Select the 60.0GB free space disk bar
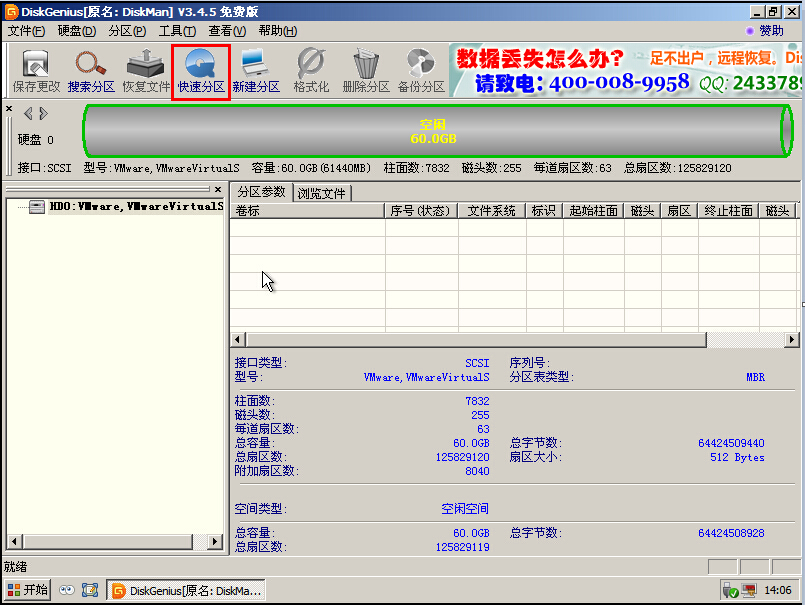Image resolution: width=805 pixels, height=605 pixels. pos(432,131)
